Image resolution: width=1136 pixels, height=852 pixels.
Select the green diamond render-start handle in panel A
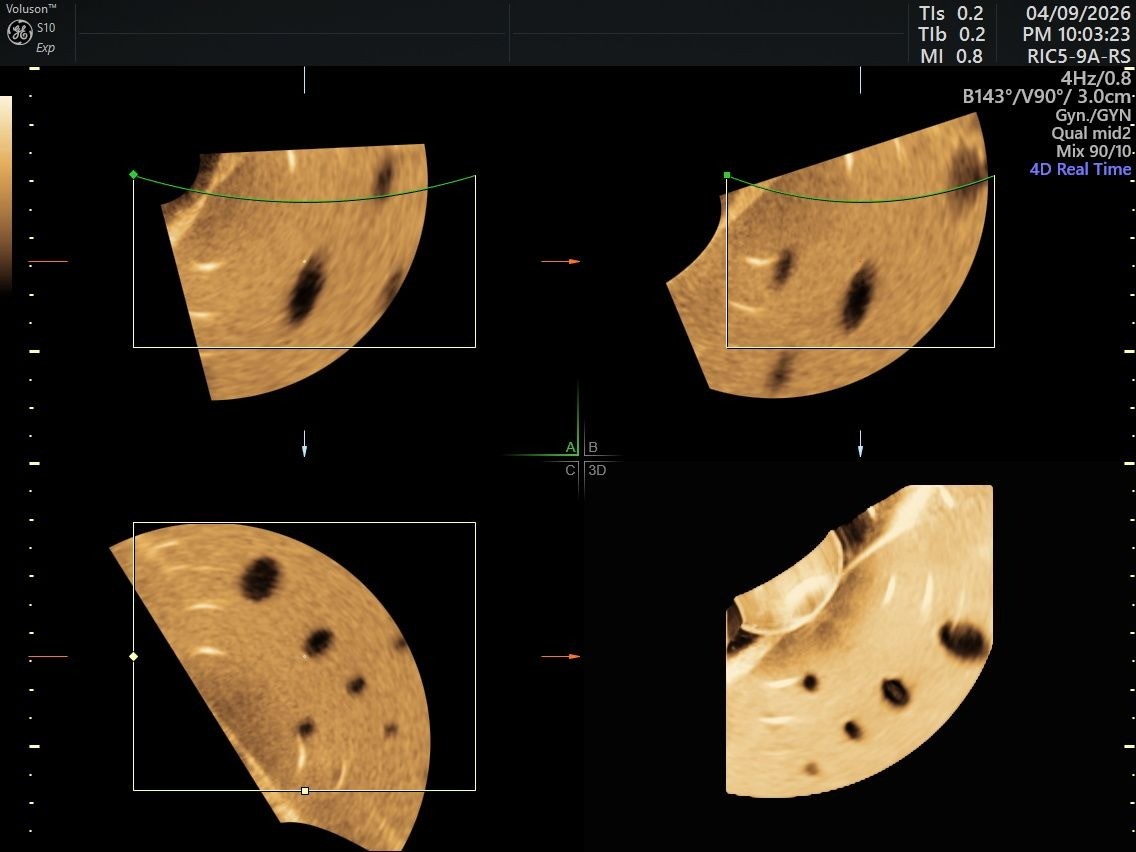tap(133, 175)
